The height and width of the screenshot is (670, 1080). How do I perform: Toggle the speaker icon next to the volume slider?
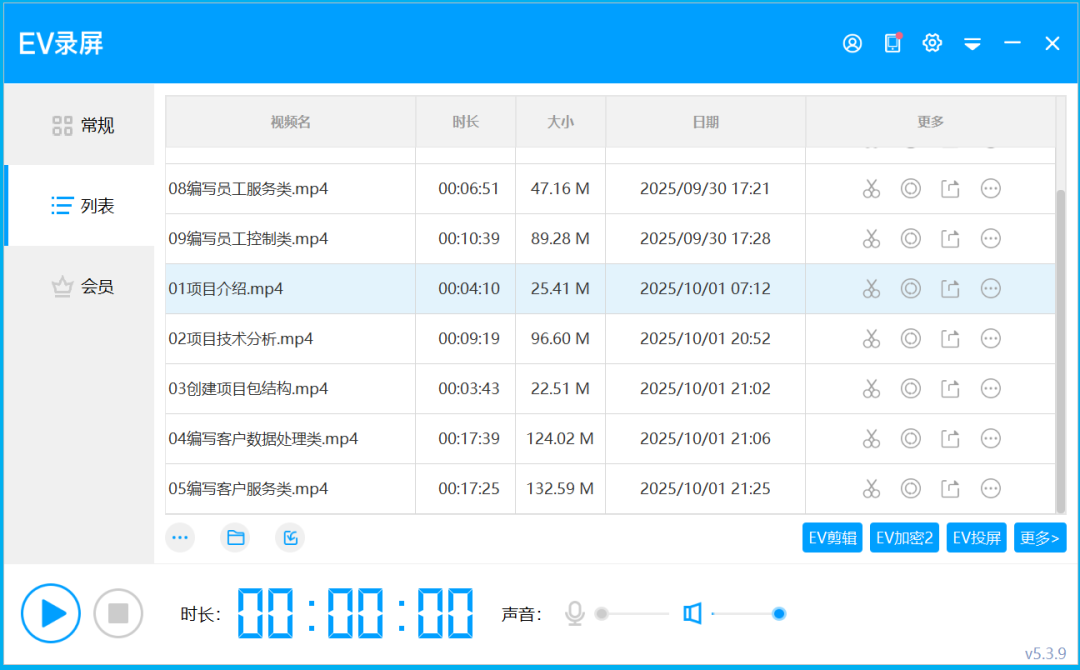(692, 613)
